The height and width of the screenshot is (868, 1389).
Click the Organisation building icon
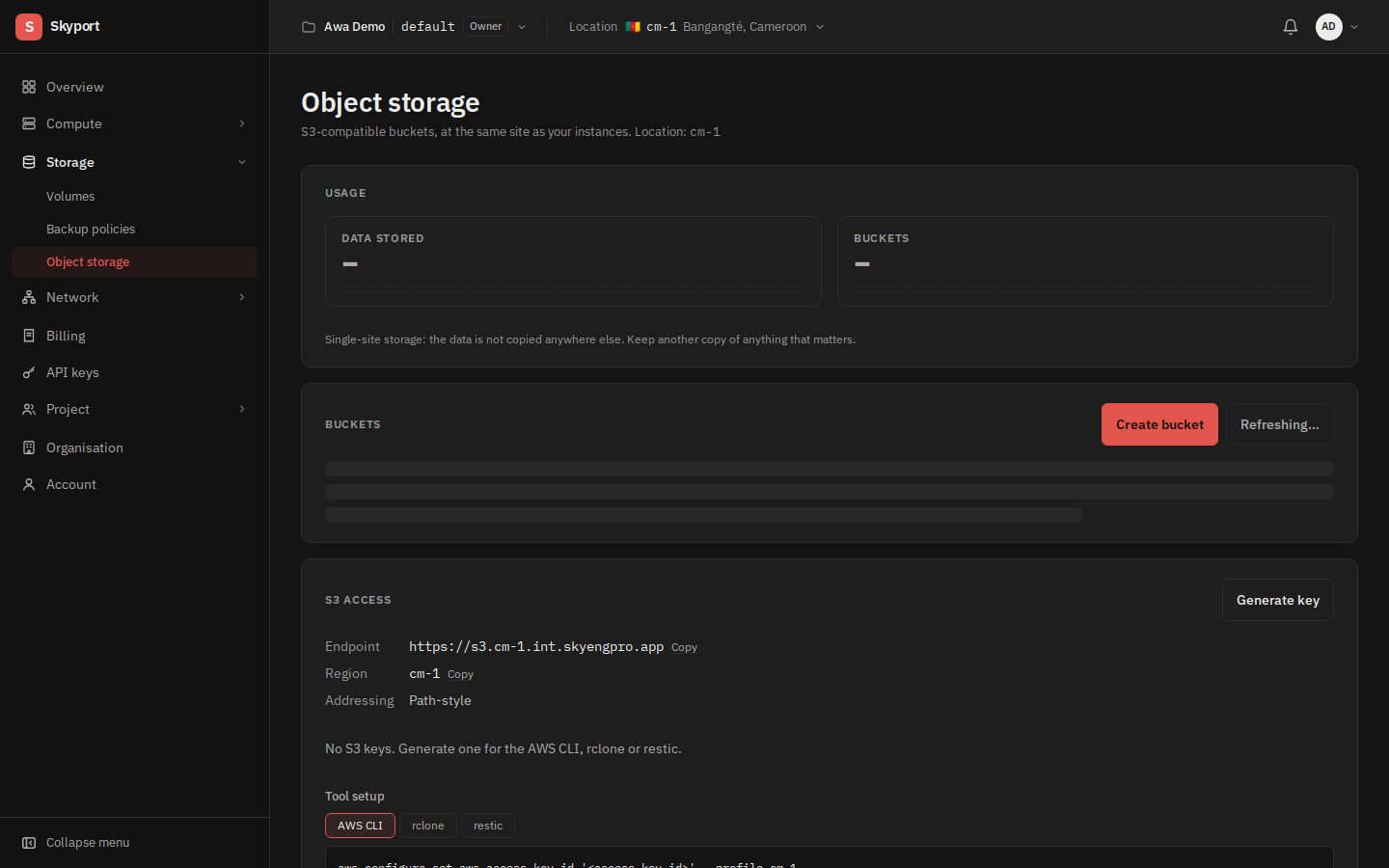[29, 448]
